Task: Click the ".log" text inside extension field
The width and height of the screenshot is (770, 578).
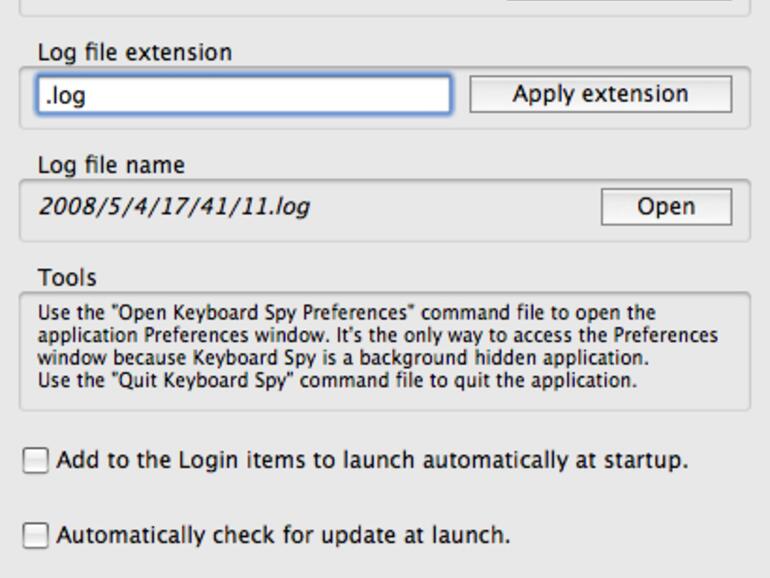Action: (x=60, y=96)
